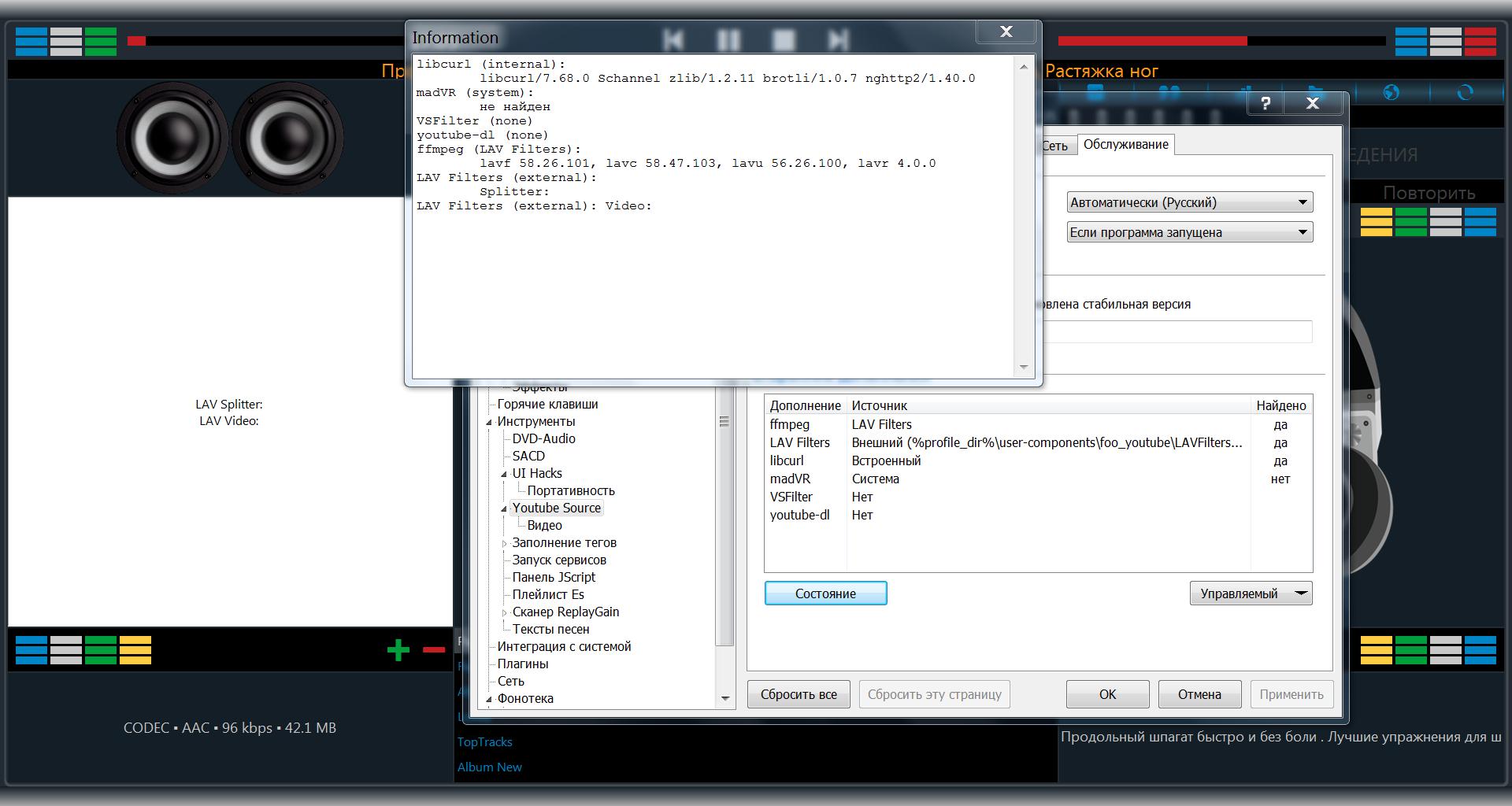Click the help question mark button
This screenshot has height=806, width=1512.
click(x=1266, y=103)
